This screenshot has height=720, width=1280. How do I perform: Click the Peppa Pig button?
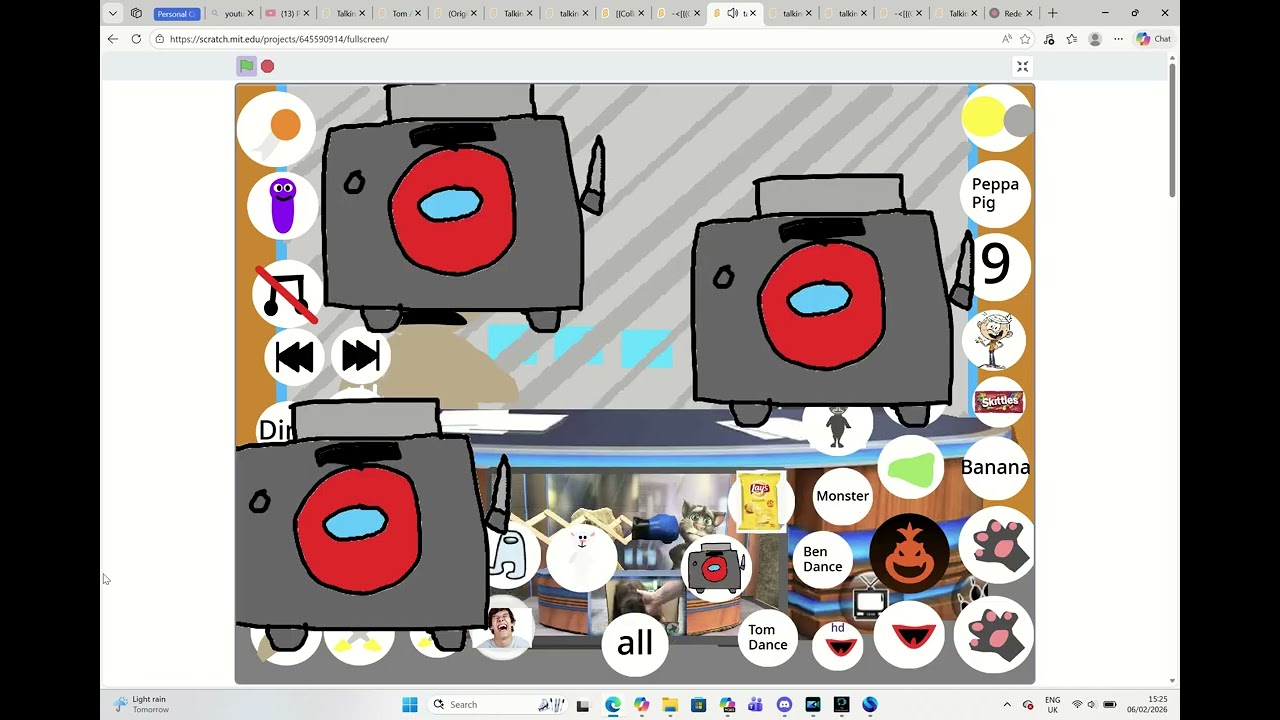coord(995,193)
